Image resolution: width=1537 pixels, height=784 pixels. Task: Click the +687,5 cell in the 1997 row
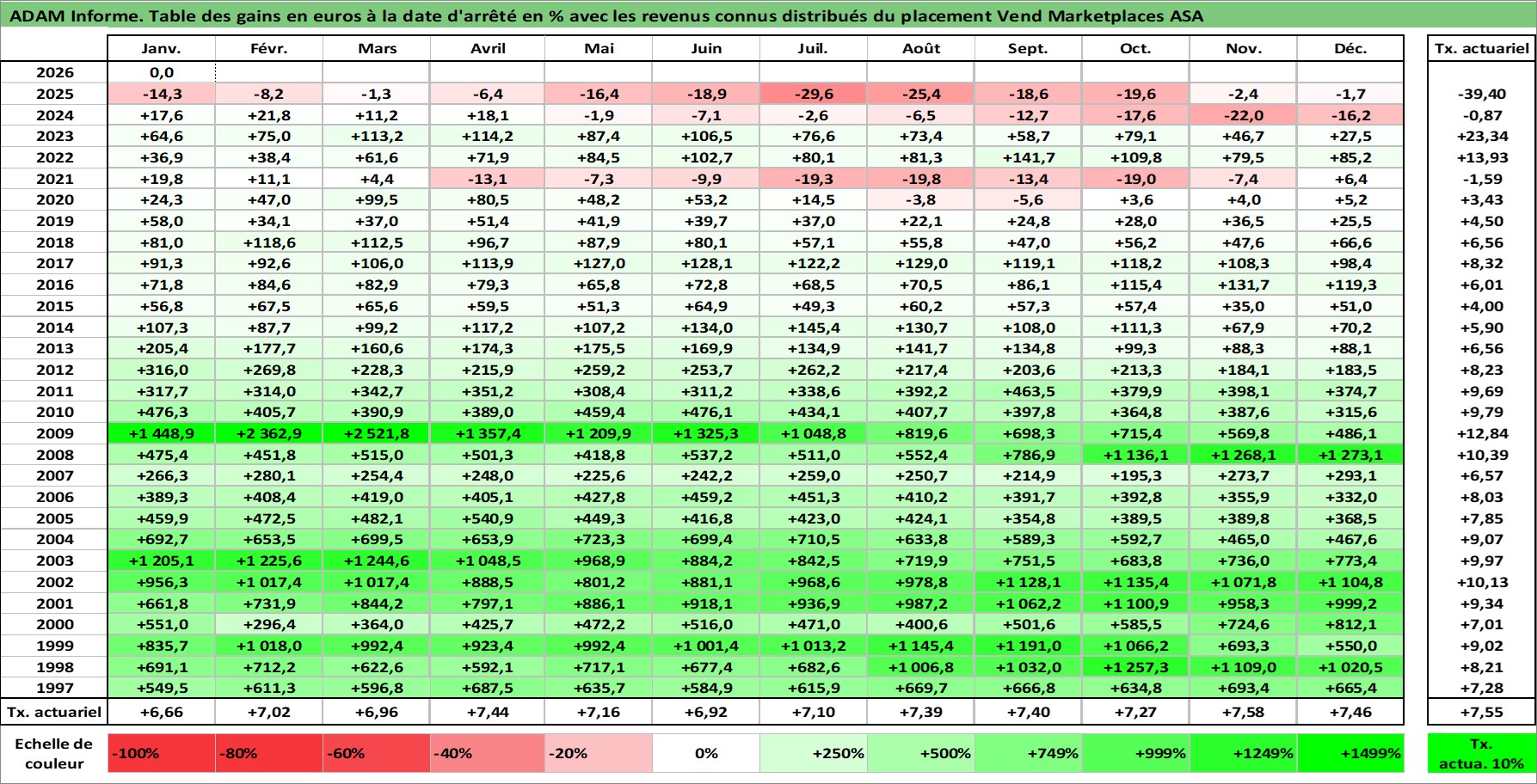pyautogui.click(x=488, y=688)
